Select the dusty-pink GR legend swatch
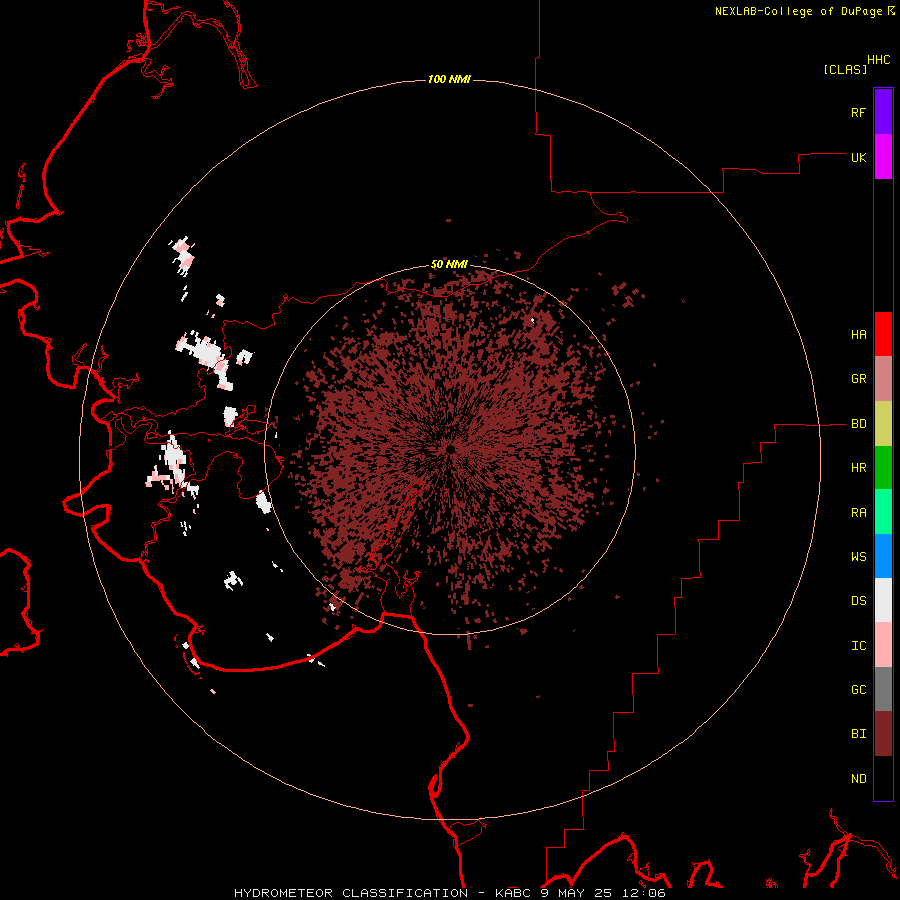Image resolution: width=900 pixels, height=900 pixels. [883, 379]
